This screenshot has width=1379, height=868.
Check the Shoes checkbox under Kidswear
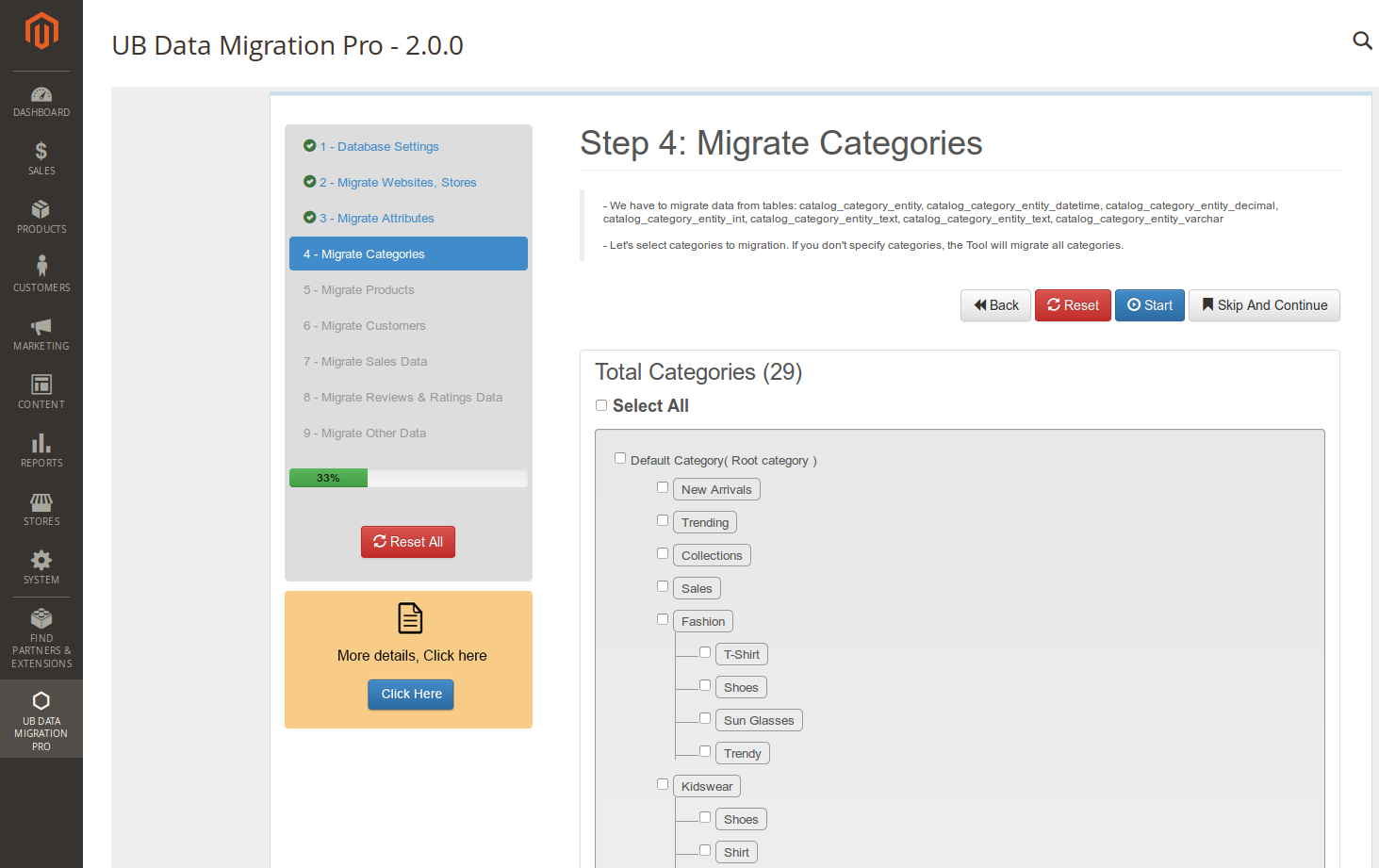click(705, 817)
